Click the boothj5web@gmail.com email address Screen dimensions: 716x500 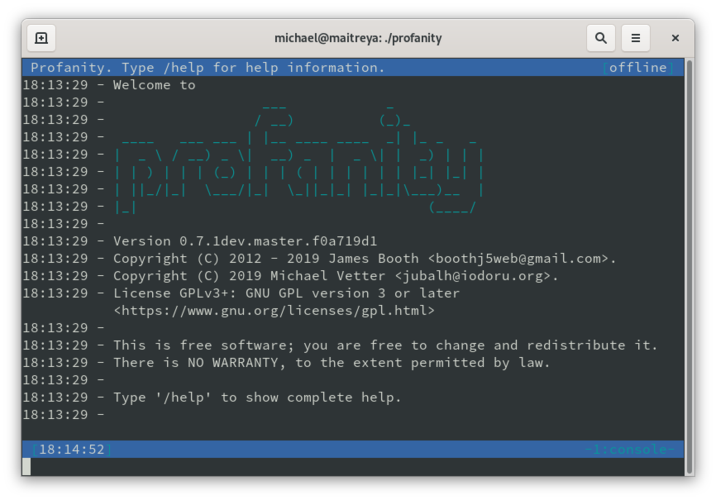[x=518, y=258]
